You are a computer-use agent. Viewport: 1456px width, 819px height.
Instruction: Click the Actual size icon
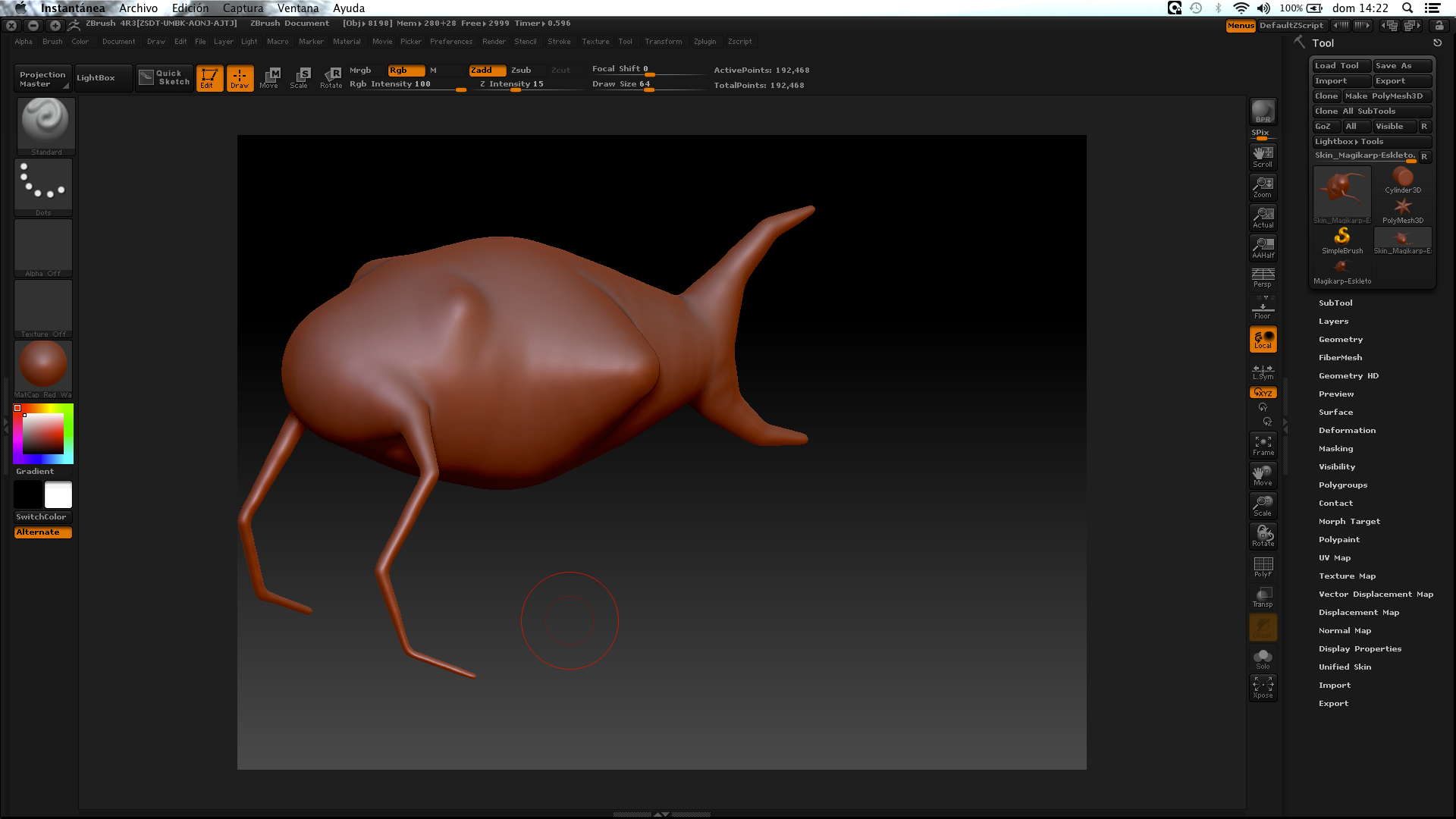click(1263, 217)
